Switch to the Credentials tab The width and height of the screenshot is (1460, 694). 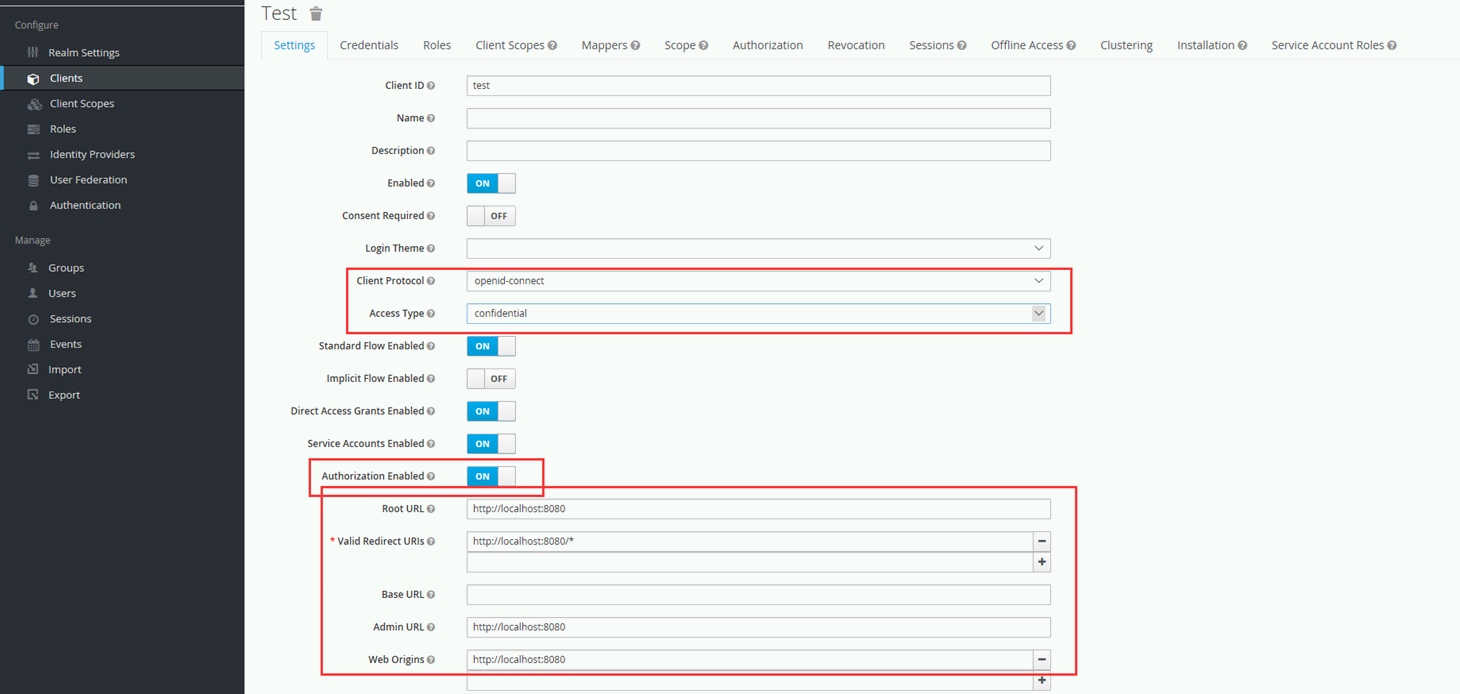click(x=369, y=45)
